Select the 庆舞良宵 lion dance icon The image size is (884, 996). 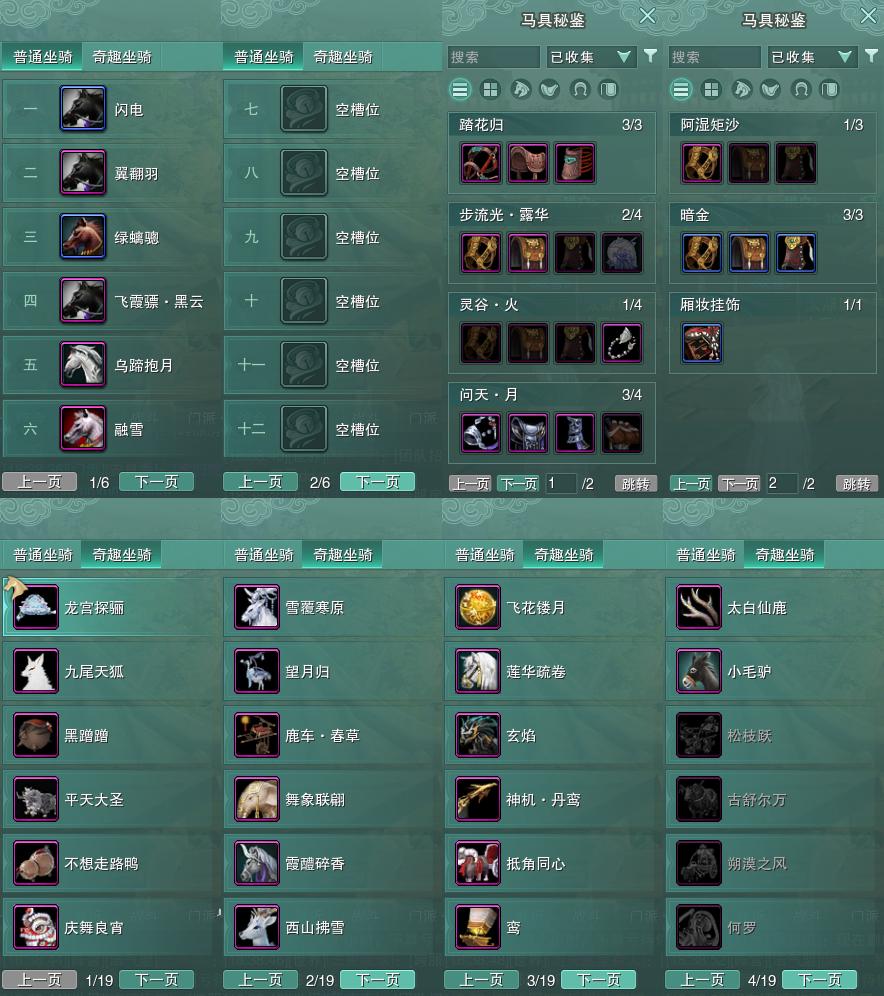point(36,927)
